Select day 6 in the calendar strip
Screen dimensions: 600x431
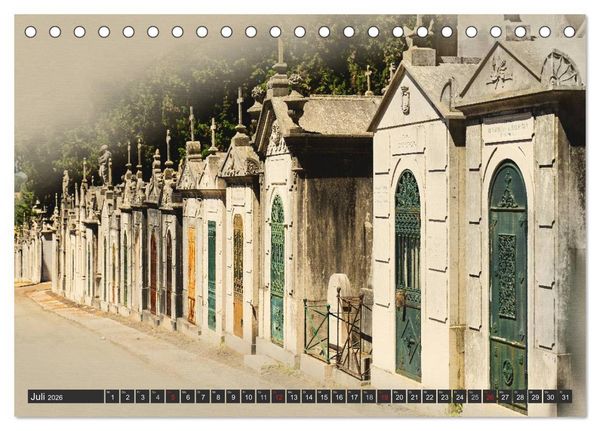pos(188,397)
